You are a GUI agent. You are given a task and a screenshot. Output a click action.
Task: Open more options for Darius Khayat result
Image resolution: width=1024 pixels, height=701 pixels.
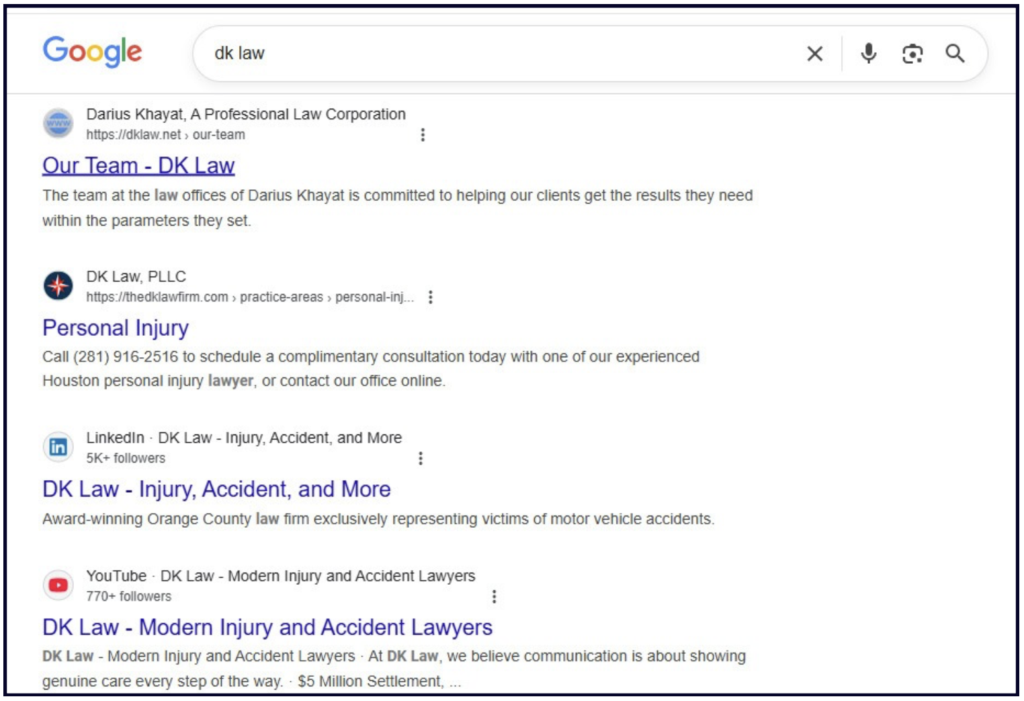tap(422, 135)
